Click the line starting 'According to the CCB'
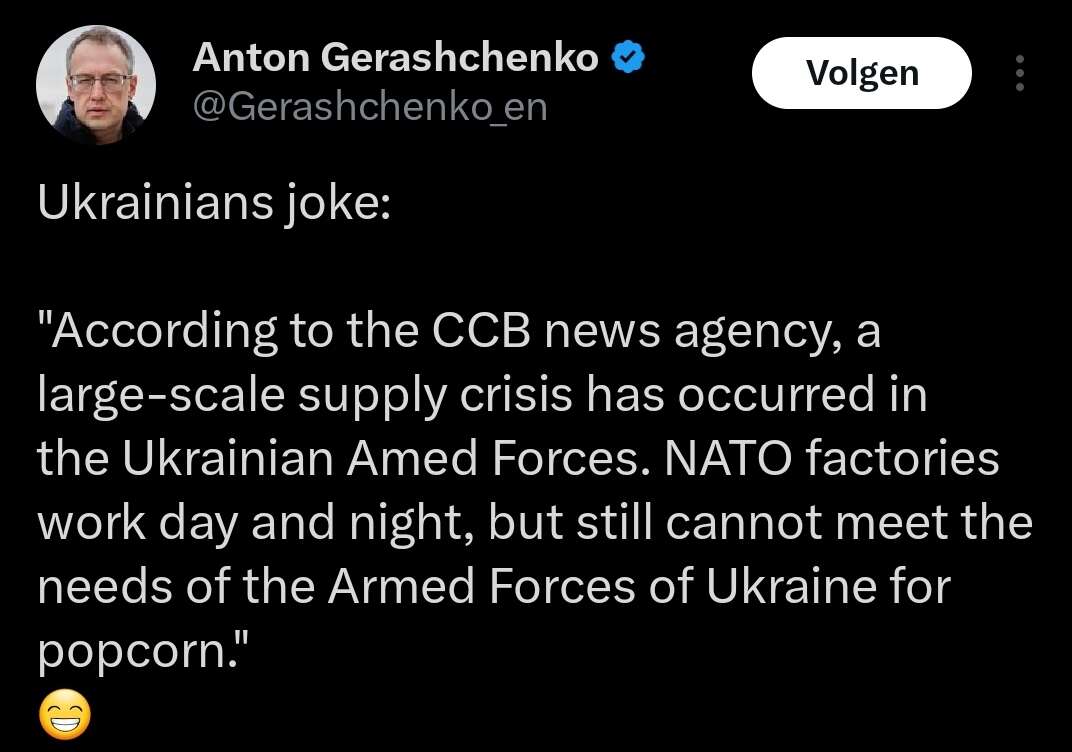 pyautogui.click(x=459, y=332)
